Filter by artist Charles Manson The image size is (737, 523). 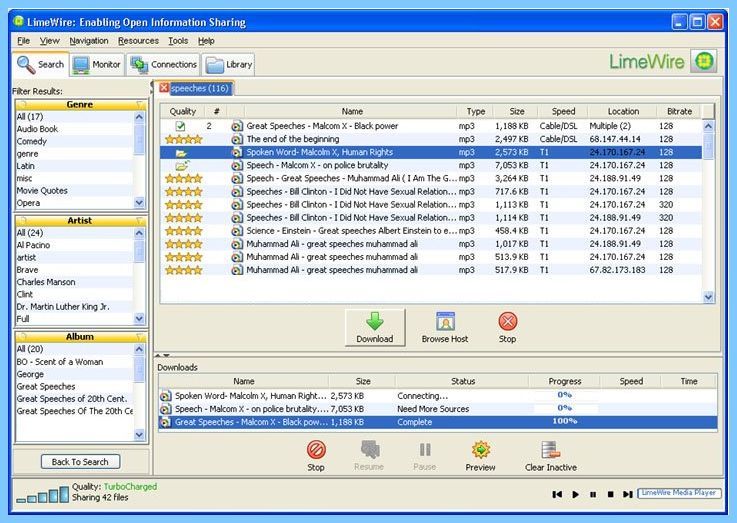75,282
